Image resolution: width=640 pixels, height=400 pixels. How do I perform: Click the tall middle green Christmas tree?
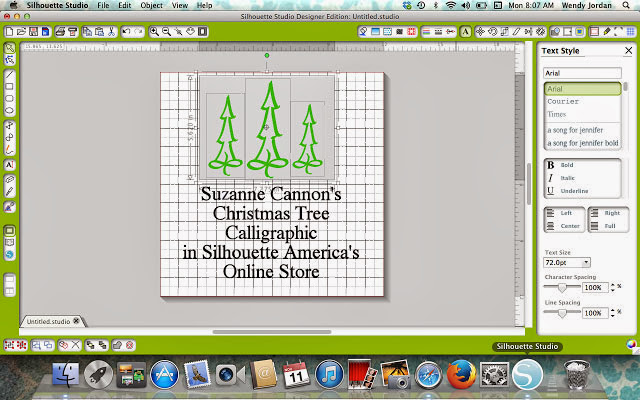point(268,130)
